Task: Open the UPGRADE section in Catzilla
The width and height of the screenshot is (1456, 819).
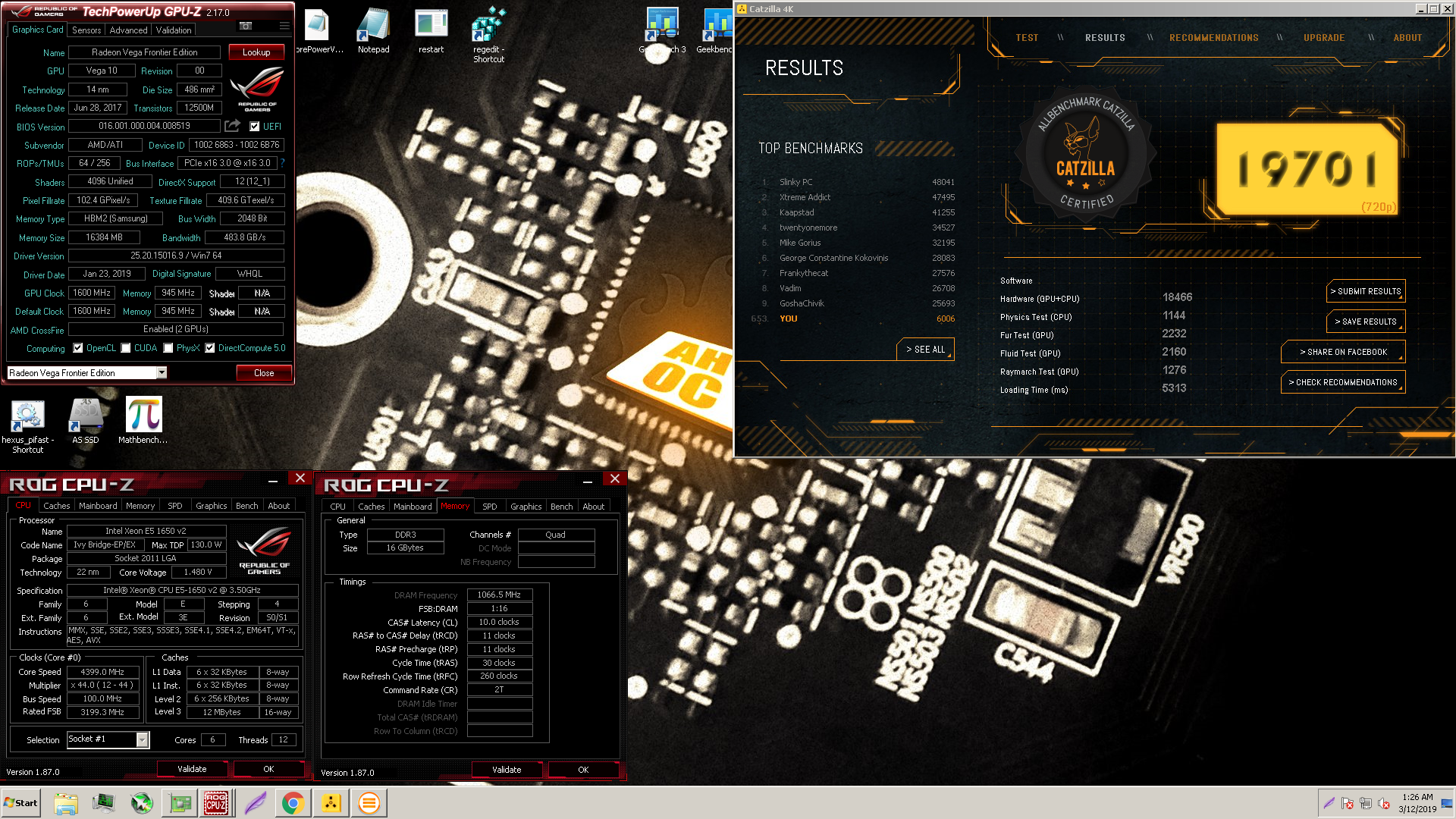Action: point(1324,38)
